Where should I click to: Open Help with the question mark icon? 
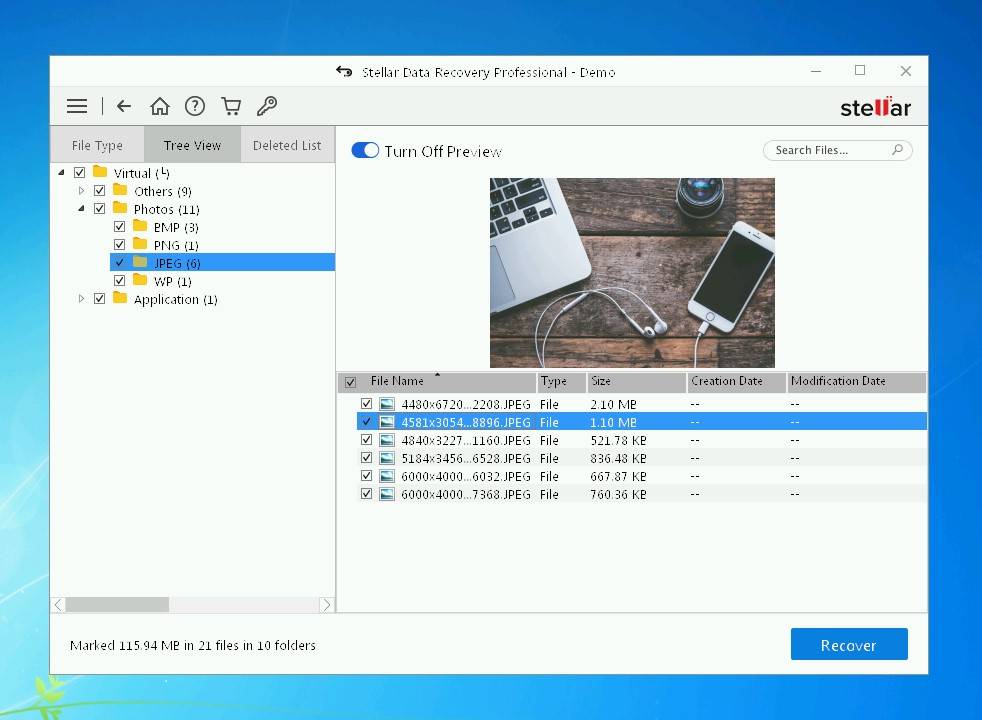pos(195,106)
